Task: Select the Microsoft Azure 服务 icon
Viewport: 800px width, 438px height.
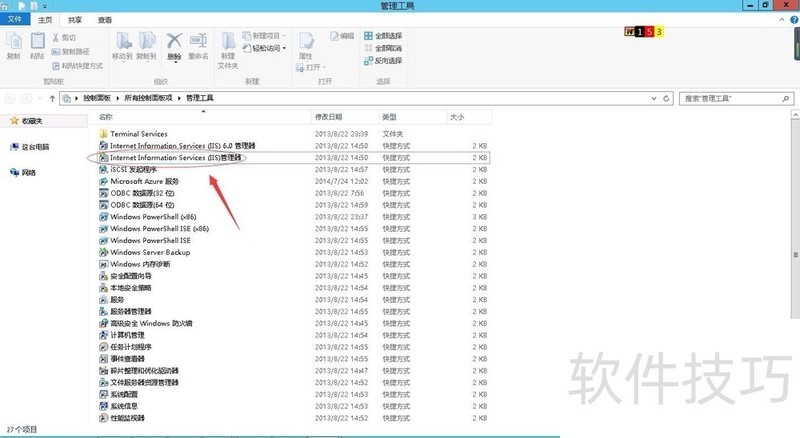Action: (x=103, y=181)
